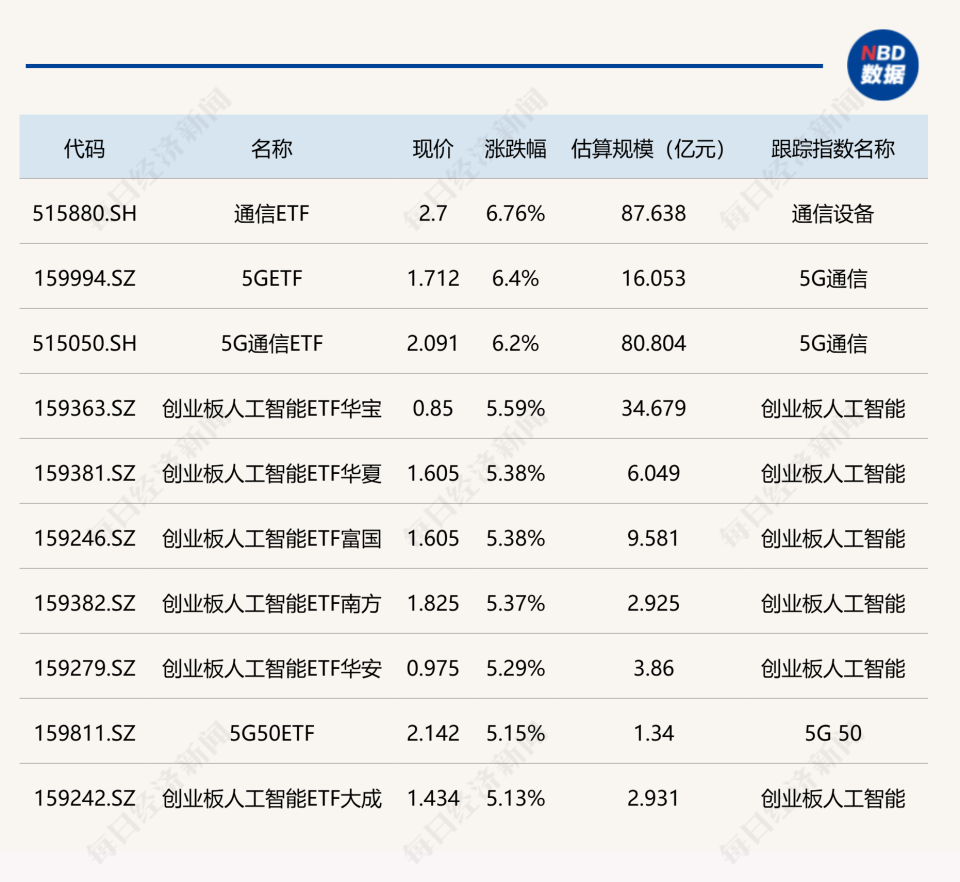
Task: Click the NBD 数据 circular logo
Action: click(x=883, y=63)
